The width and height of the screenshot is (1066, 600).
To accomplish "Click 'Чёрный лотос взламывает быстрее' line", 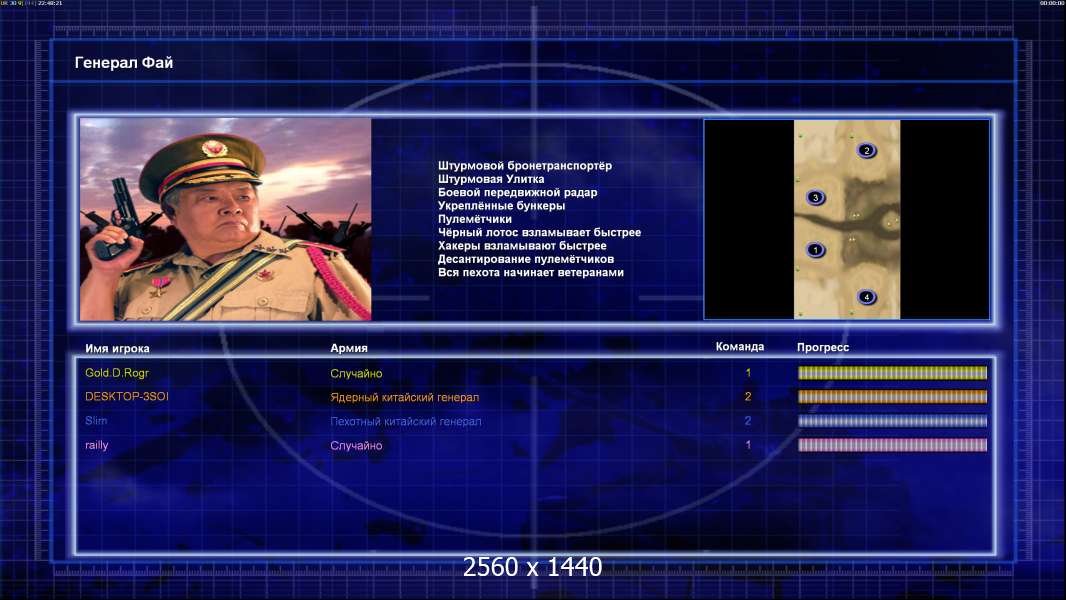I will click(539, 232).
